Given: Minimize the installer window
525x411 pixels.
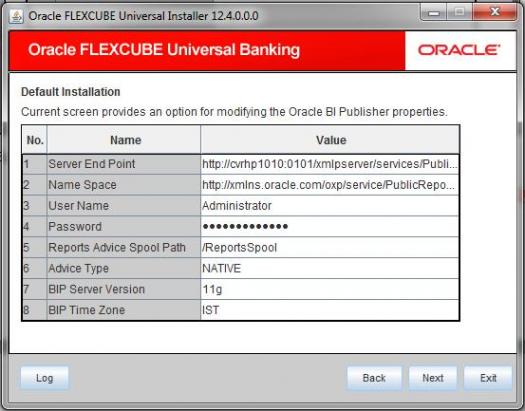Looking at the screenshot, I should pyautogui.click(x=434, y=13).
